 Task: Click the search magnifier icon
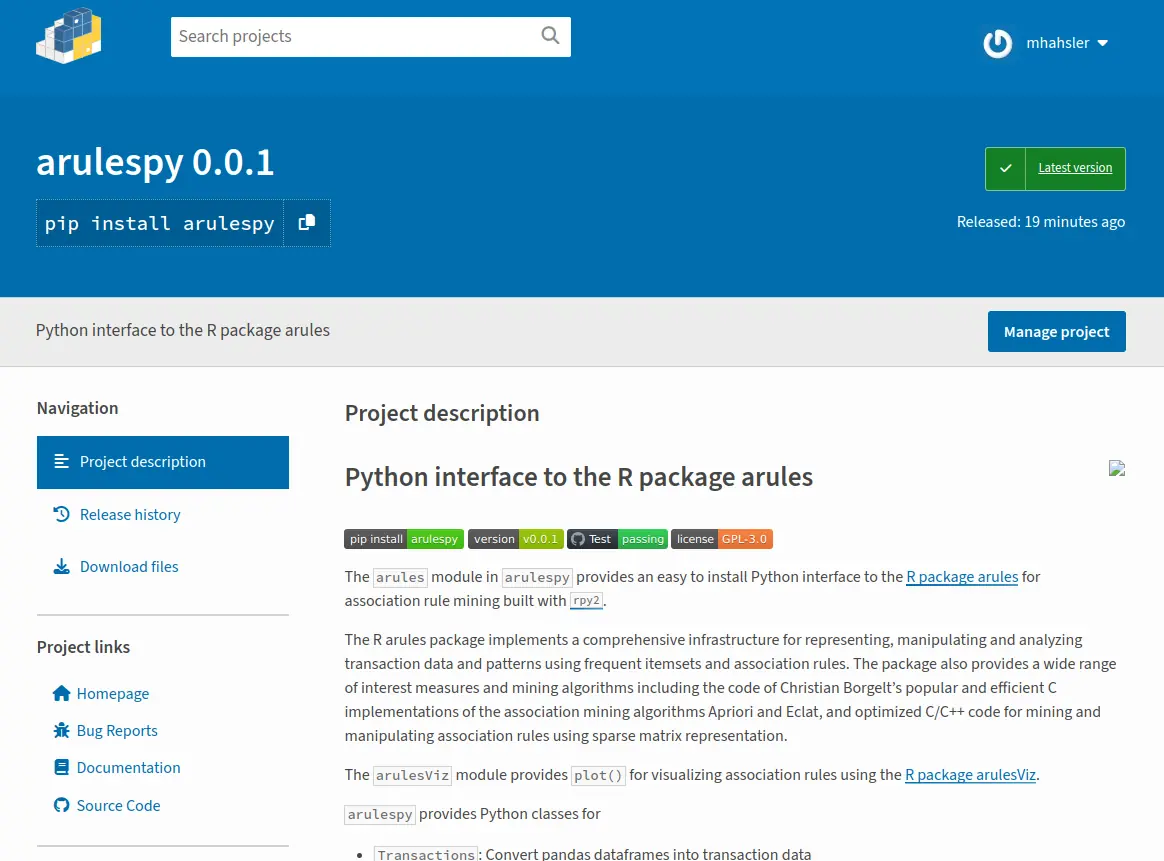pos(550,36)
